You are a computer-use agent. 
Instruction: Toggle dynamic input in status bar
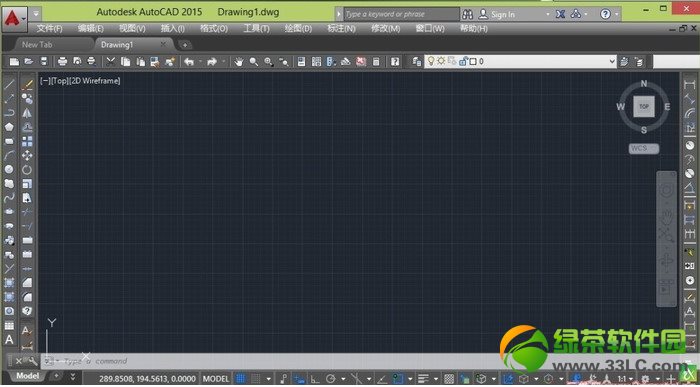point(299,379)
